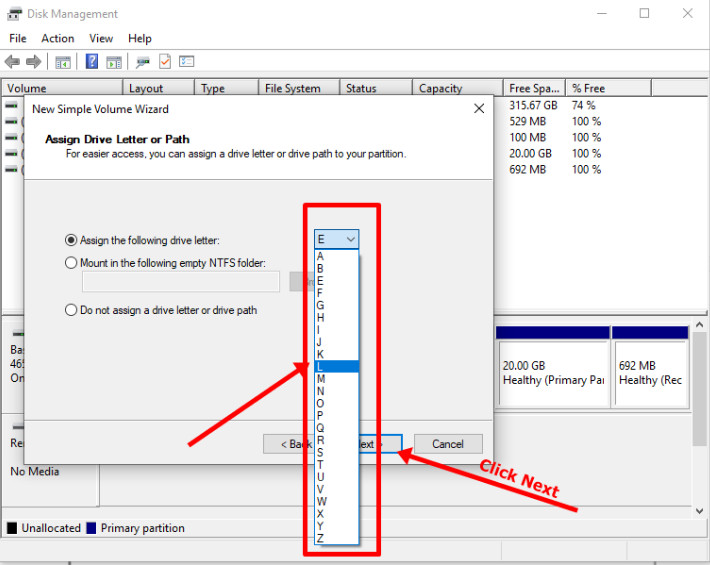Click the black Unallocated legend swatch

(12, 528)
